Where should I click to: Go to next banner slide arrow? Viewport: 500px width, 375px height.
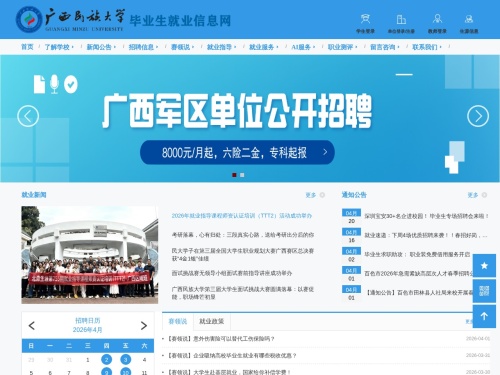coord(478,116)
